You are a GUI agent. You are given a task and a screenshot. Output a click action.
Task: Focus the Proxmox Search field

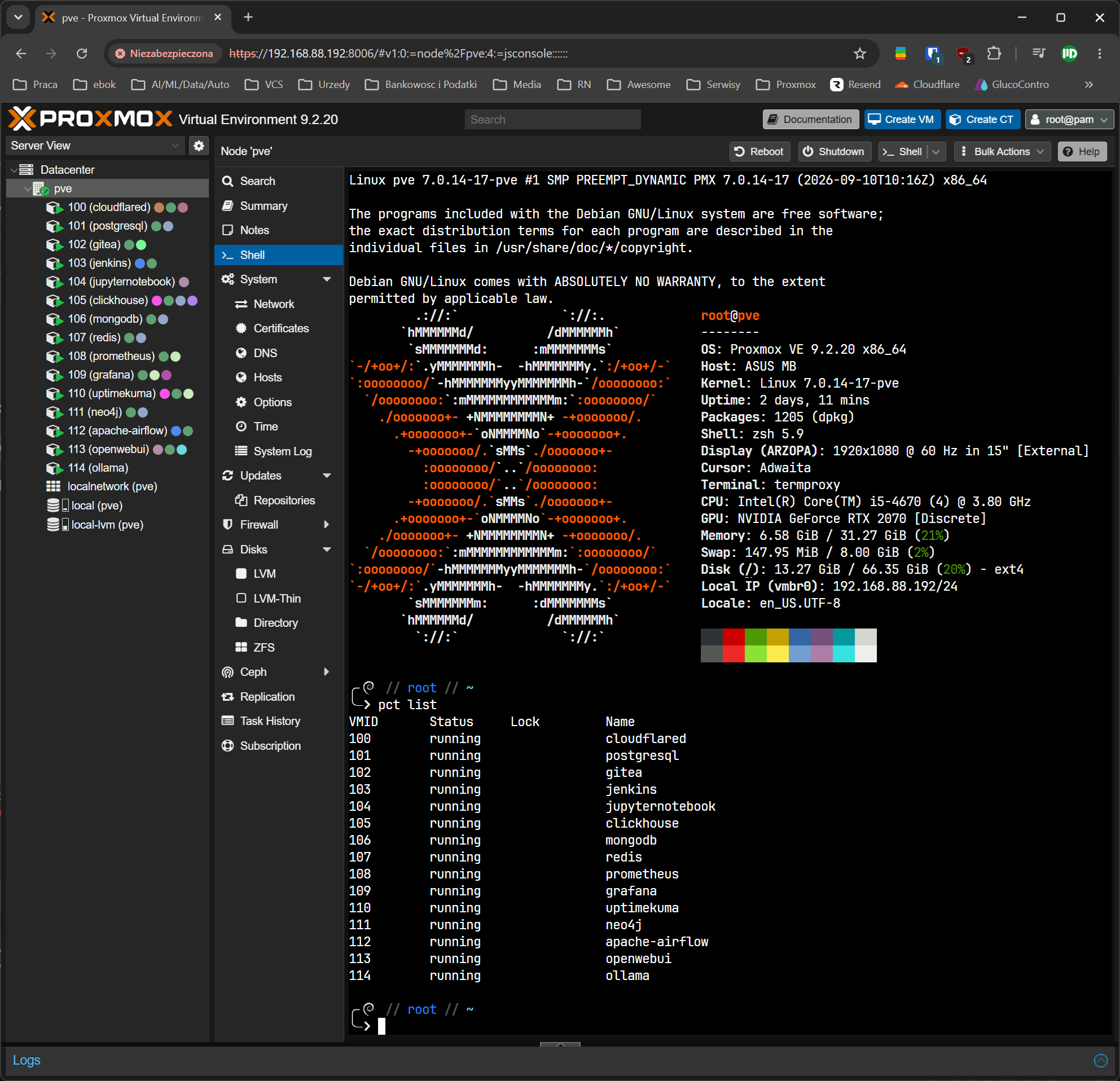point(552,120)
